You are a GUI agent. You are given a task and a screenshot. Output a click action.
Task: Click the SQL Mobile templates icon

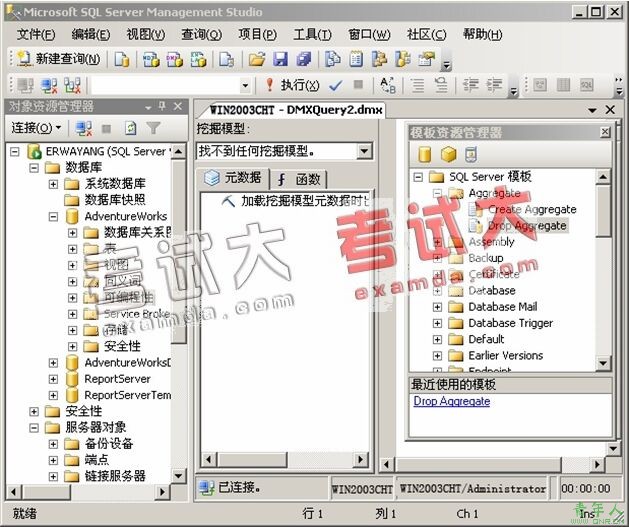coord(471,154)
